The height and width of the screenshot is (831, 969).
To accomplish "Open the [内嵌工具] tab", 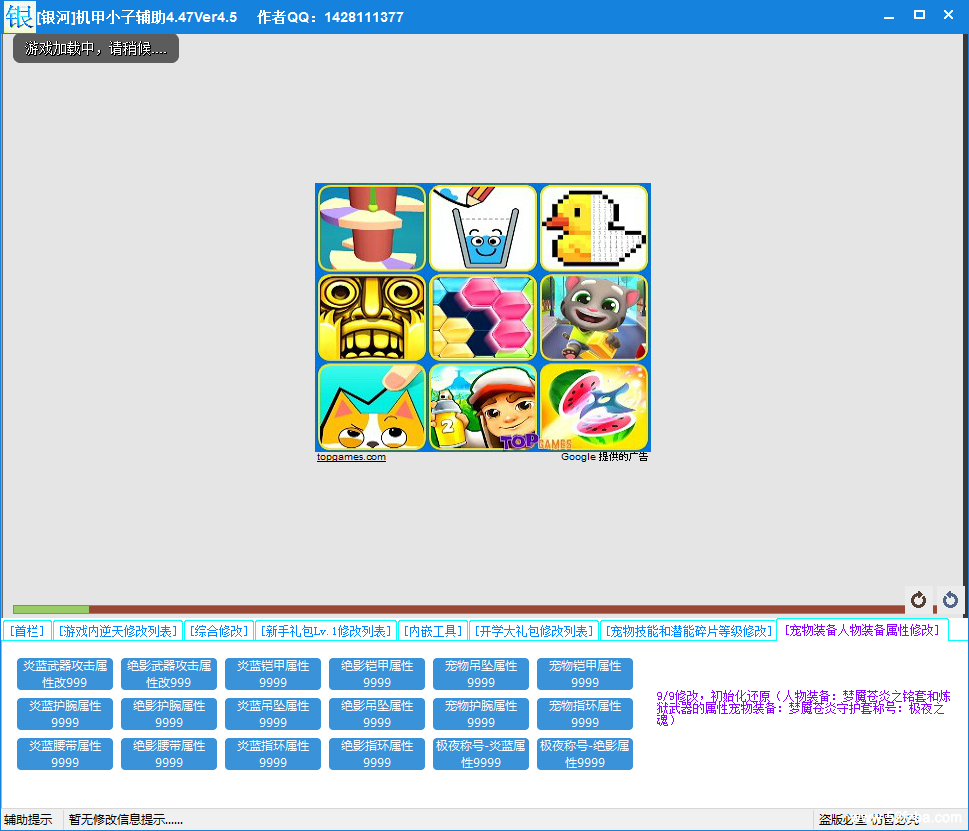I will click(x=433, y=631).
